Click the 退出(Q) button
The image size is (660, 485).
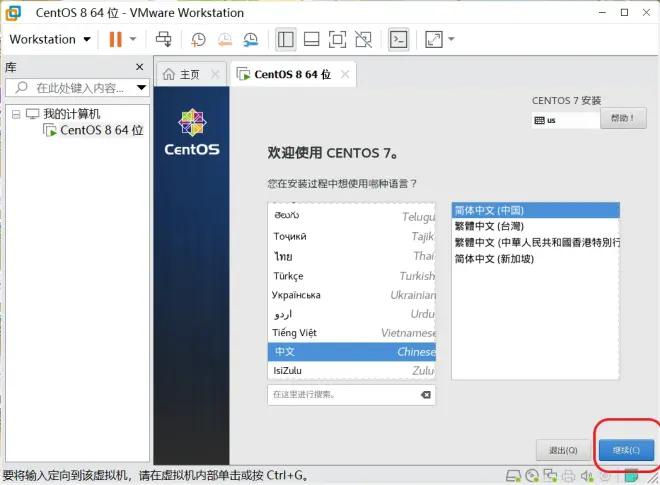tap(563, 450)
